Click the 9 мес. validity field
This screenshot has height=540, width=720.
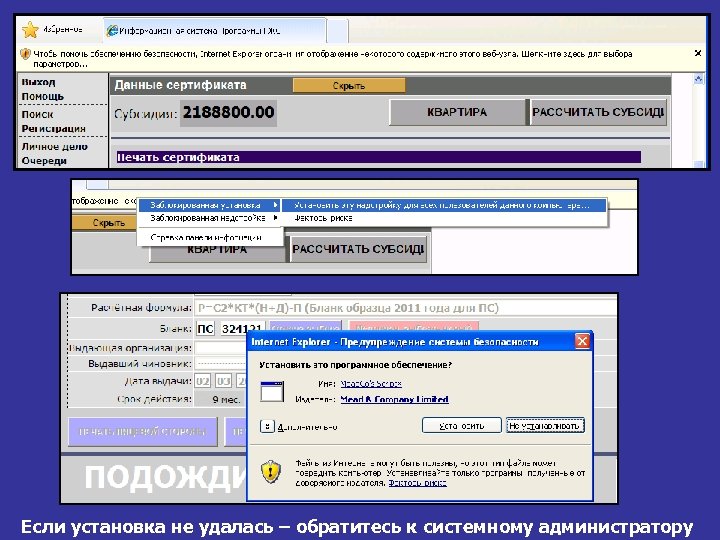221,399
